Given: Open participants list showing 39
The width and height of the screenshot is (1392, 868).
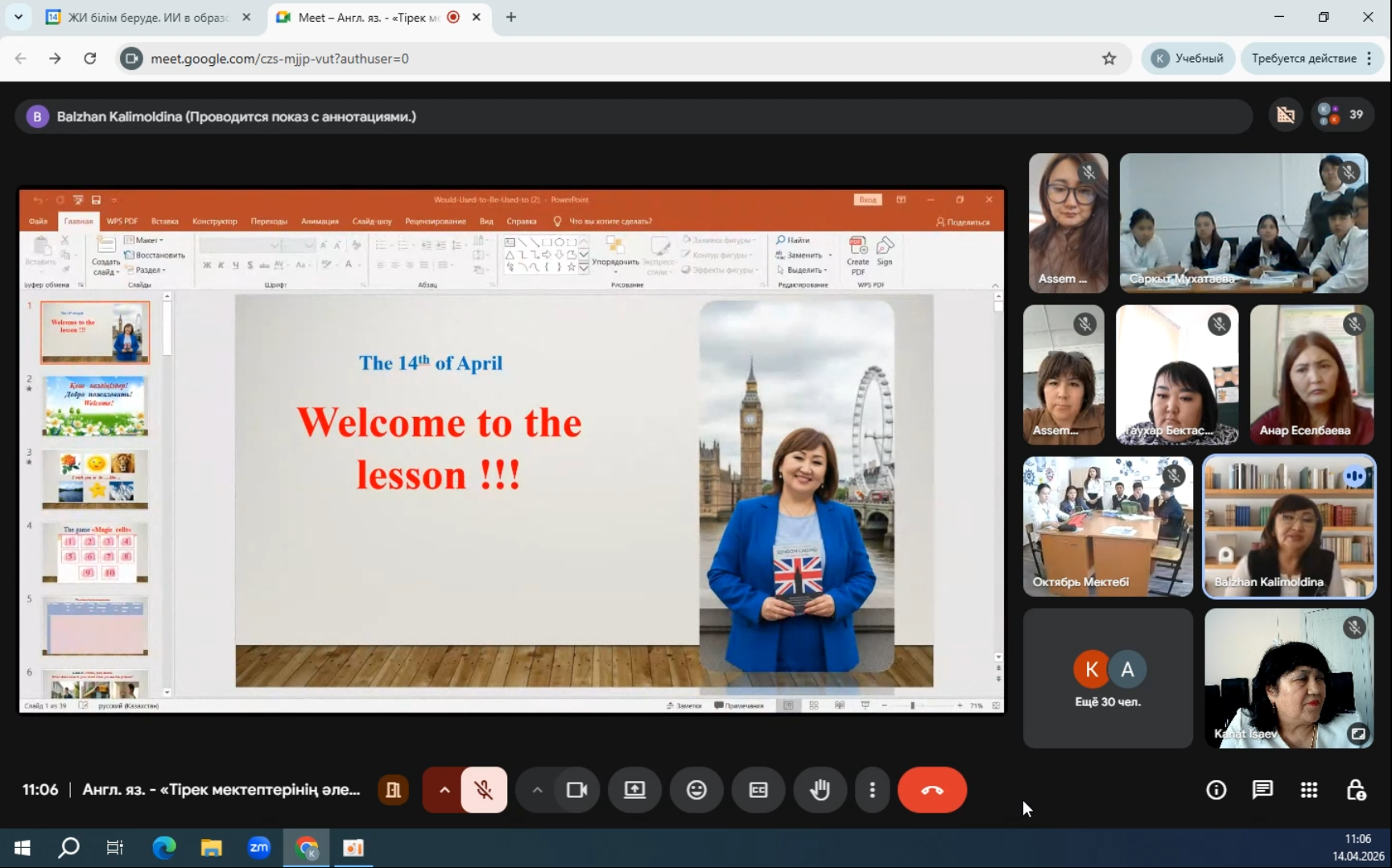Looking at the screenshot, I should click(x=1342, y=115).
